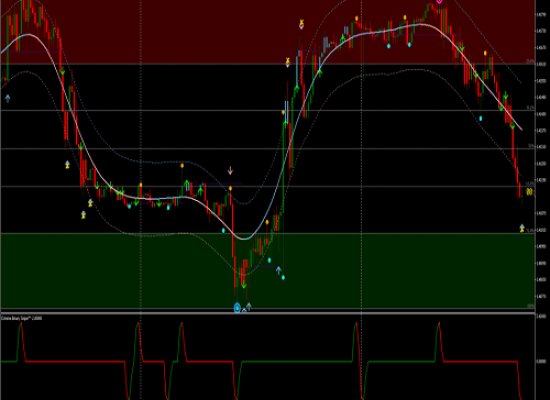Click the blue up arrow right of the blue circle marker
Screen dimensions: 550x400
249,307
